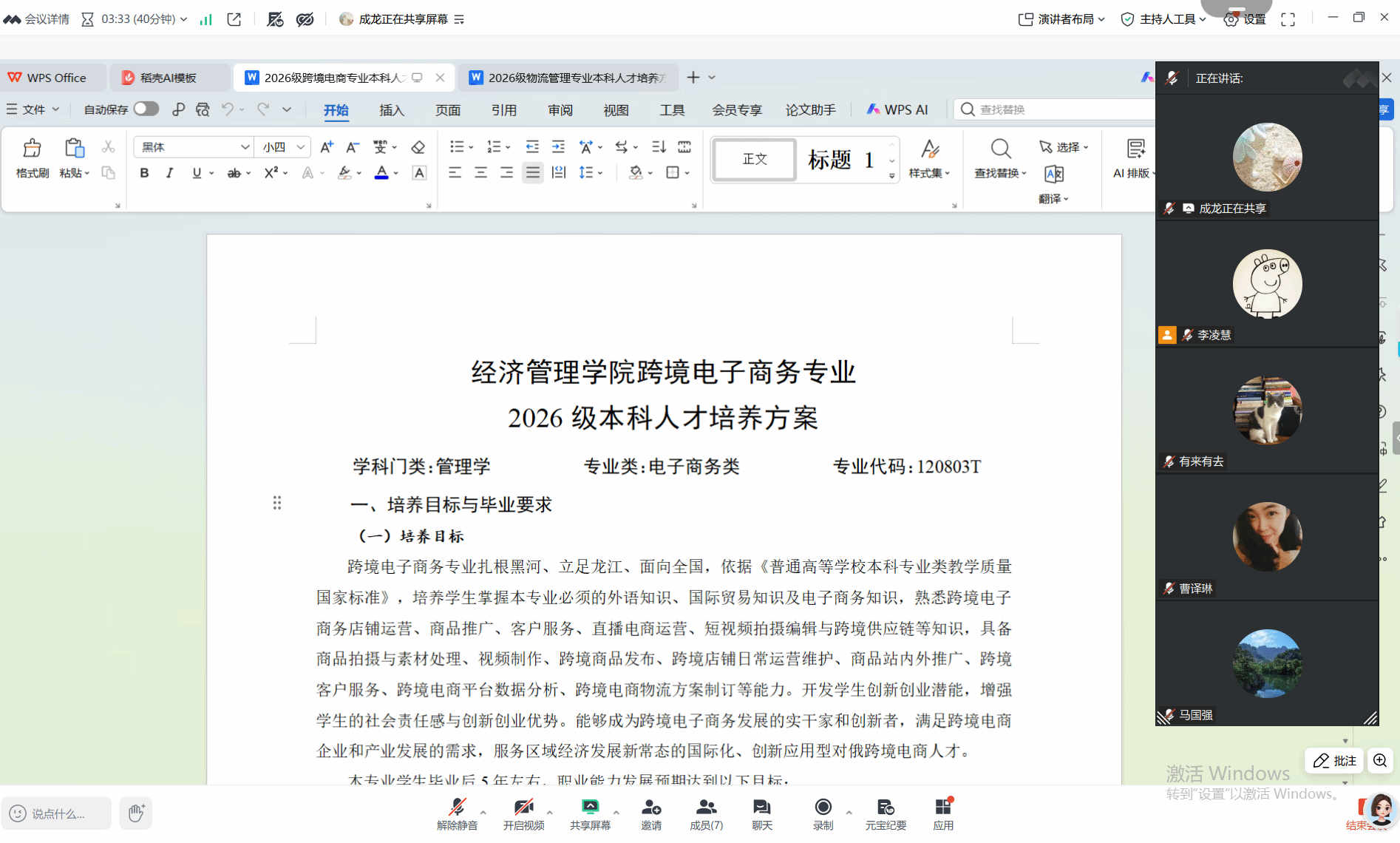Apply italic formatting

[x=170, y=173]
